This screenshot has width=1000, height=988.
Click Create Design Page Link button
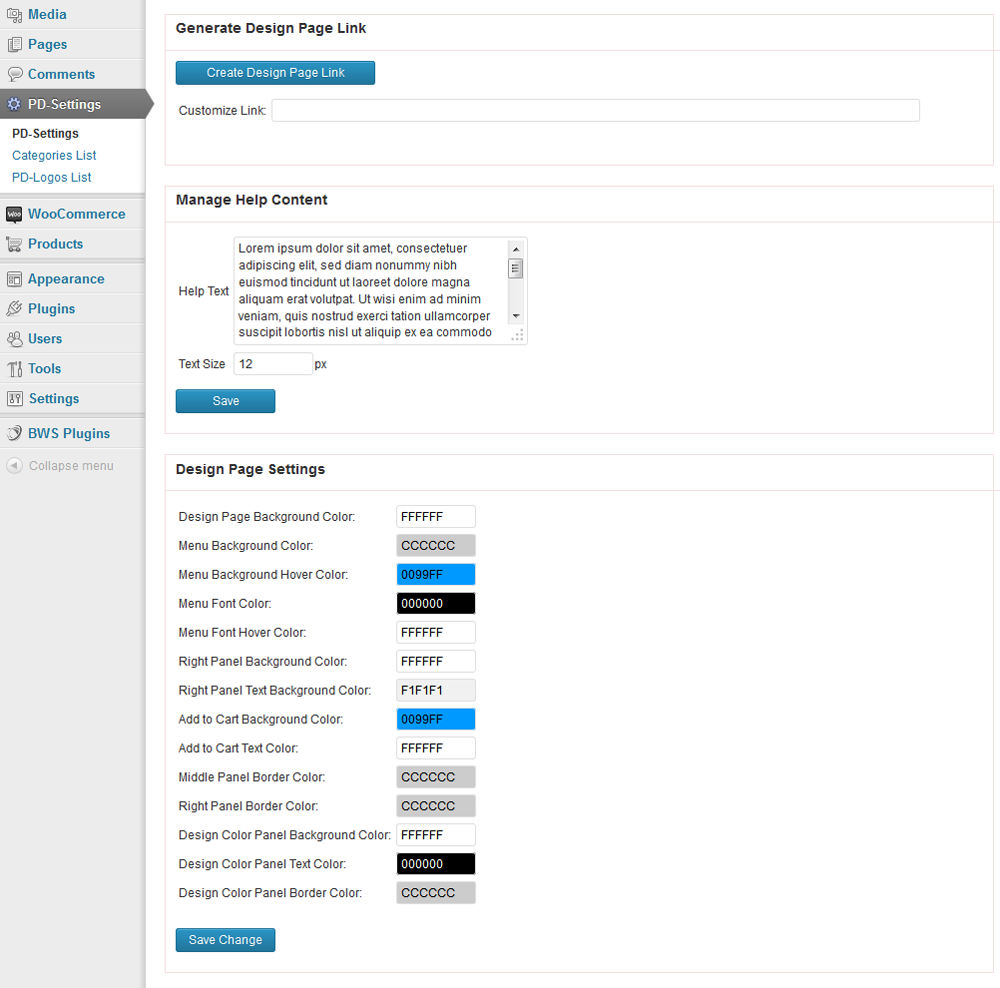pos(275,73)
